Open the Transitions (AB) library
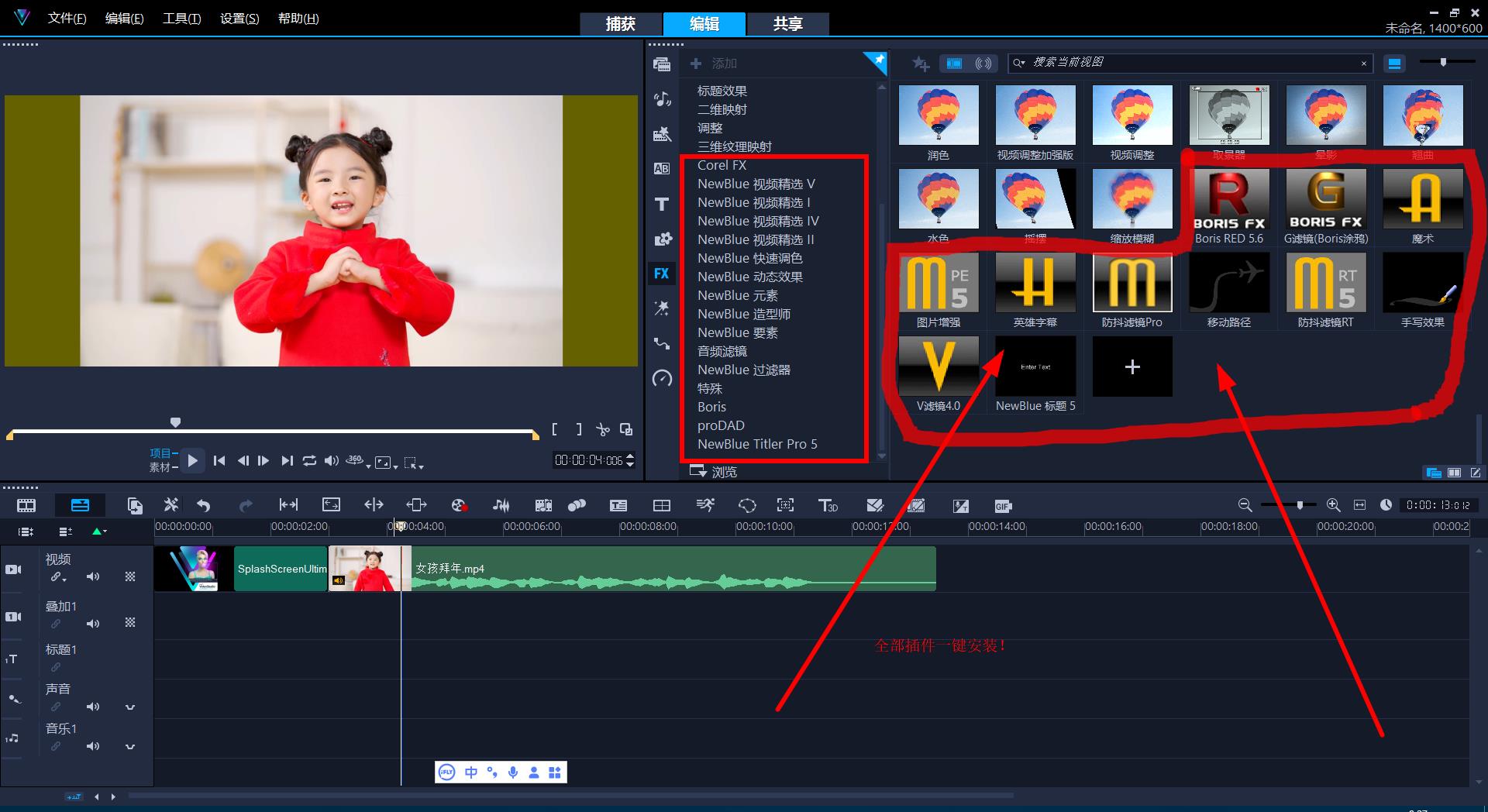Screen dimensions: 1488x812 [x=662, y=169]
